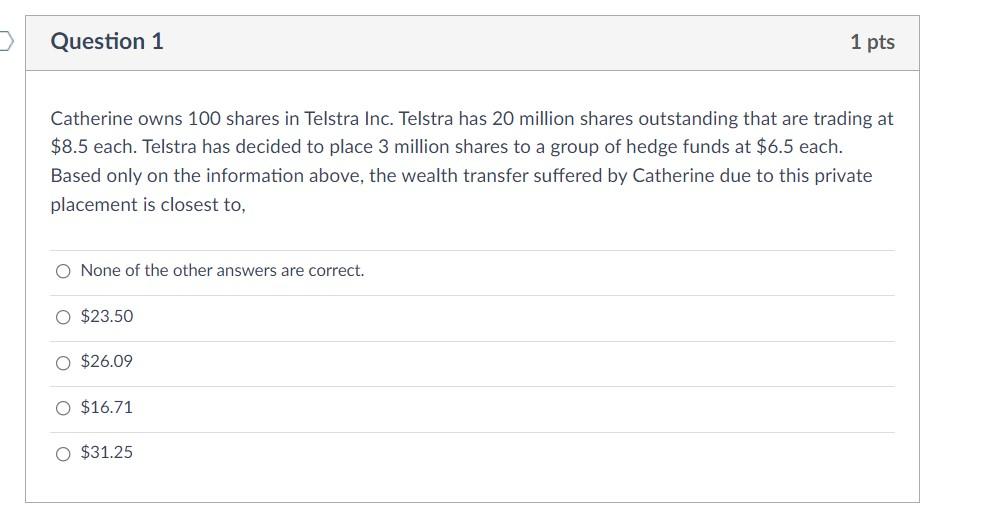Viewport: 991px width, 525px height.
Task: Flag Question 1 with the marker icon
Action: (6, 41)
